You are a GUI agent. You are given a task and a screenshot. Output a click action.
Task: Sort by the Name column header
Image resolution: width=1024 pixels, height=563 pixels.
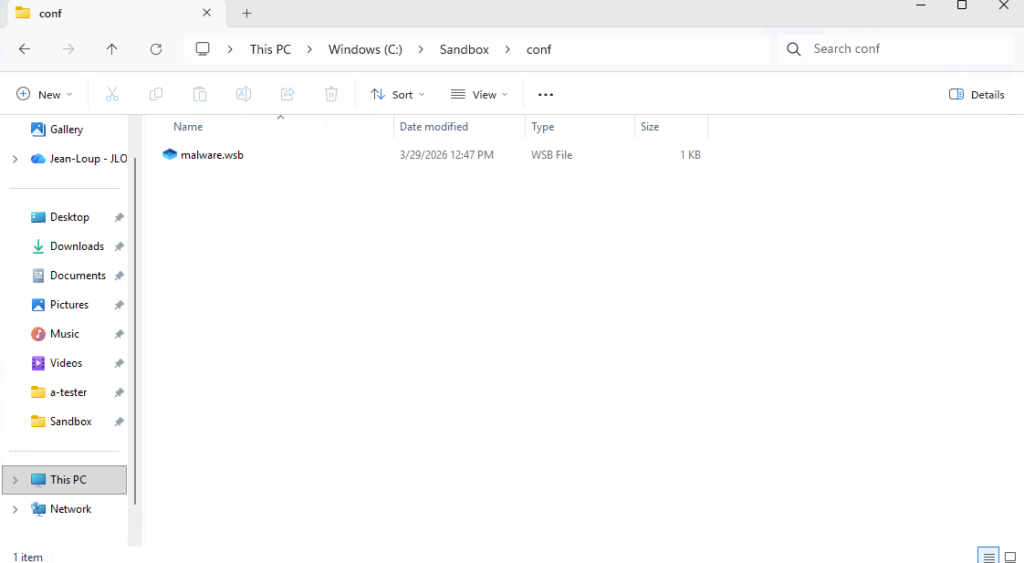(x=188, y=127)
